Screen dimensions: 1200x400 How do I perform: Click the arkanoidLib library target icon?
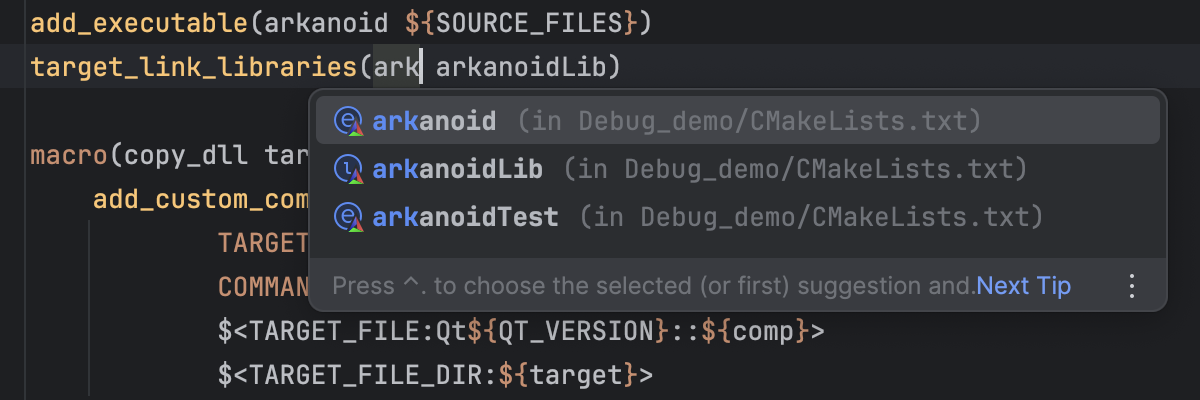pos(347,169)
